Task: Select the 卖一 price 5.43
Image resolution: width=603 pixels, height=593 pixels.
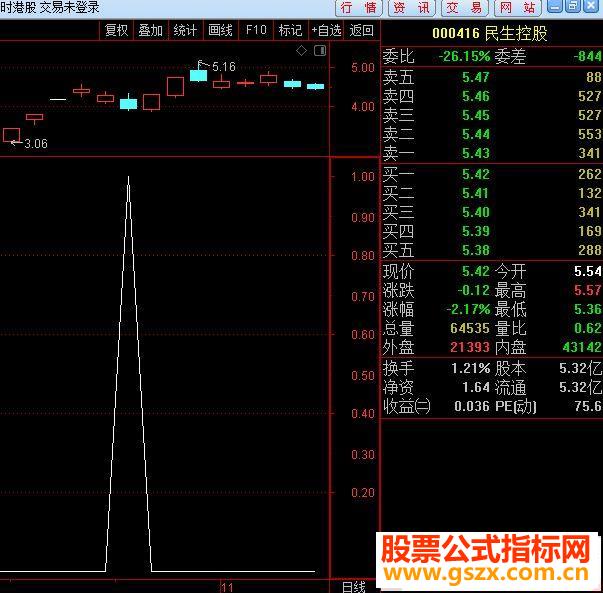Action: tap(476, 153)
